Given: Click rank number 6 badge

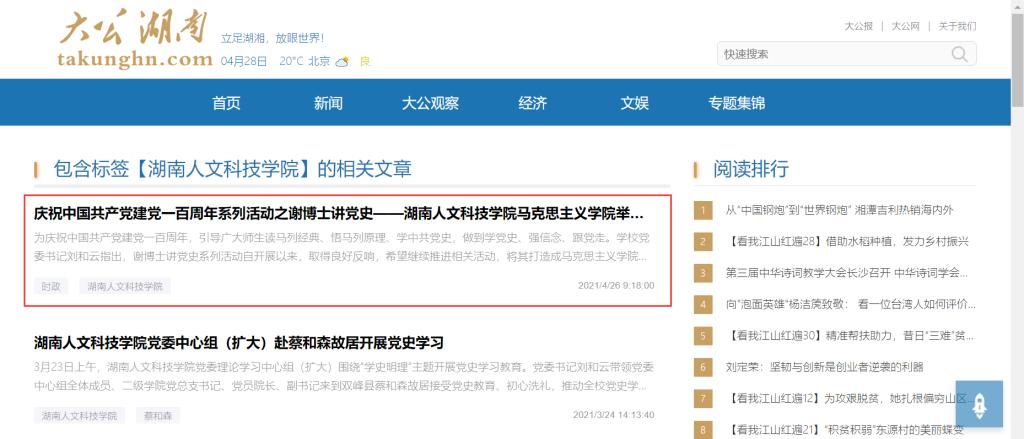Looking at the screenshot, I should [x=703, y=367].
